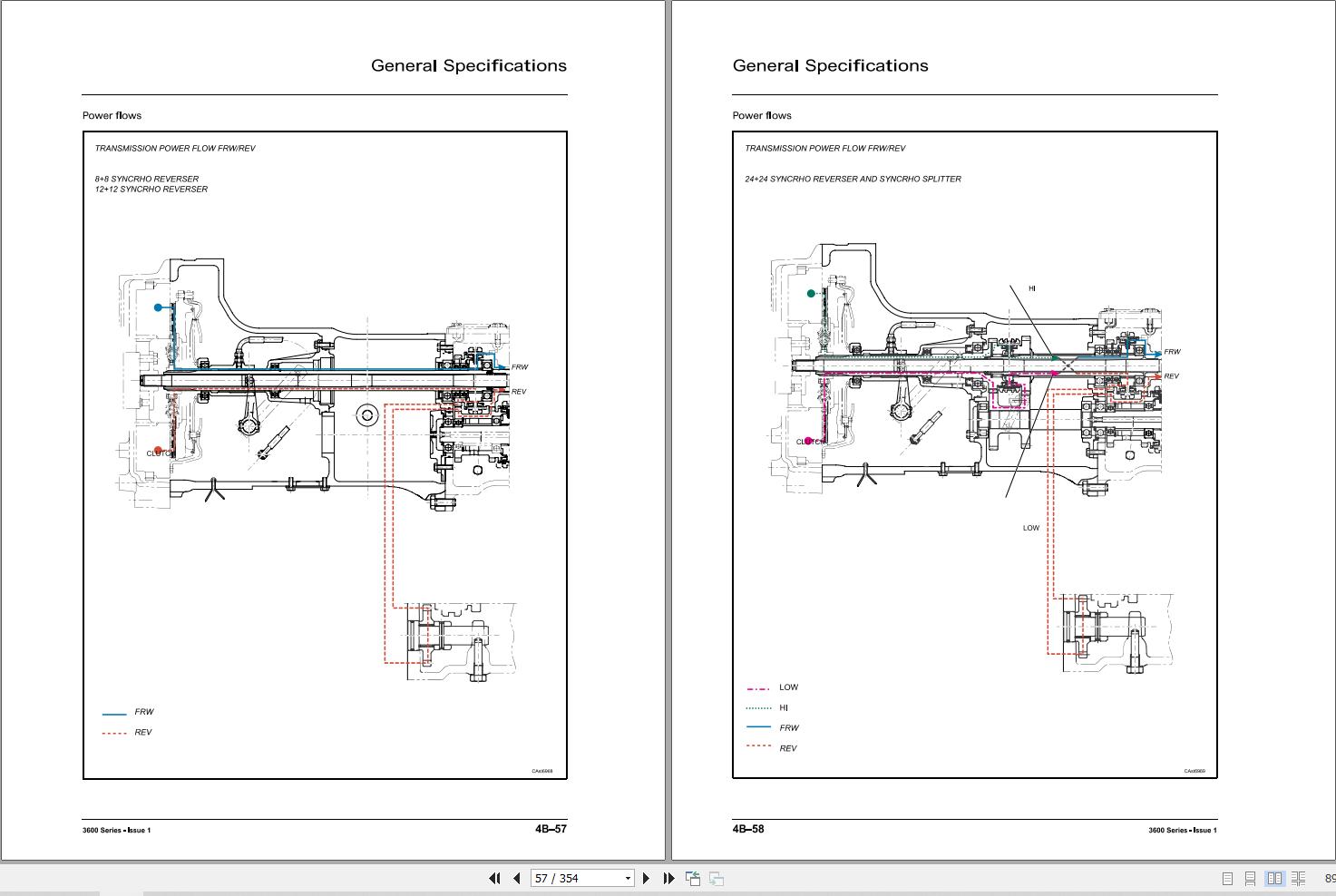Click the CAst6968 figure reference code
1336x896 pixels.
click(542, 772)
